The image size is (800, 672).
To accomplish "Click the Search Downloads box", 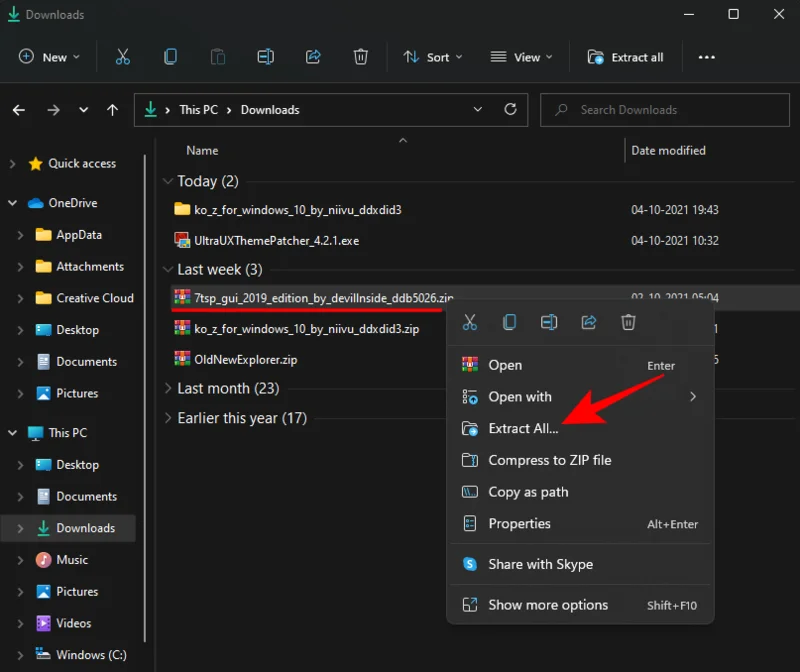I will pos(663,110).
